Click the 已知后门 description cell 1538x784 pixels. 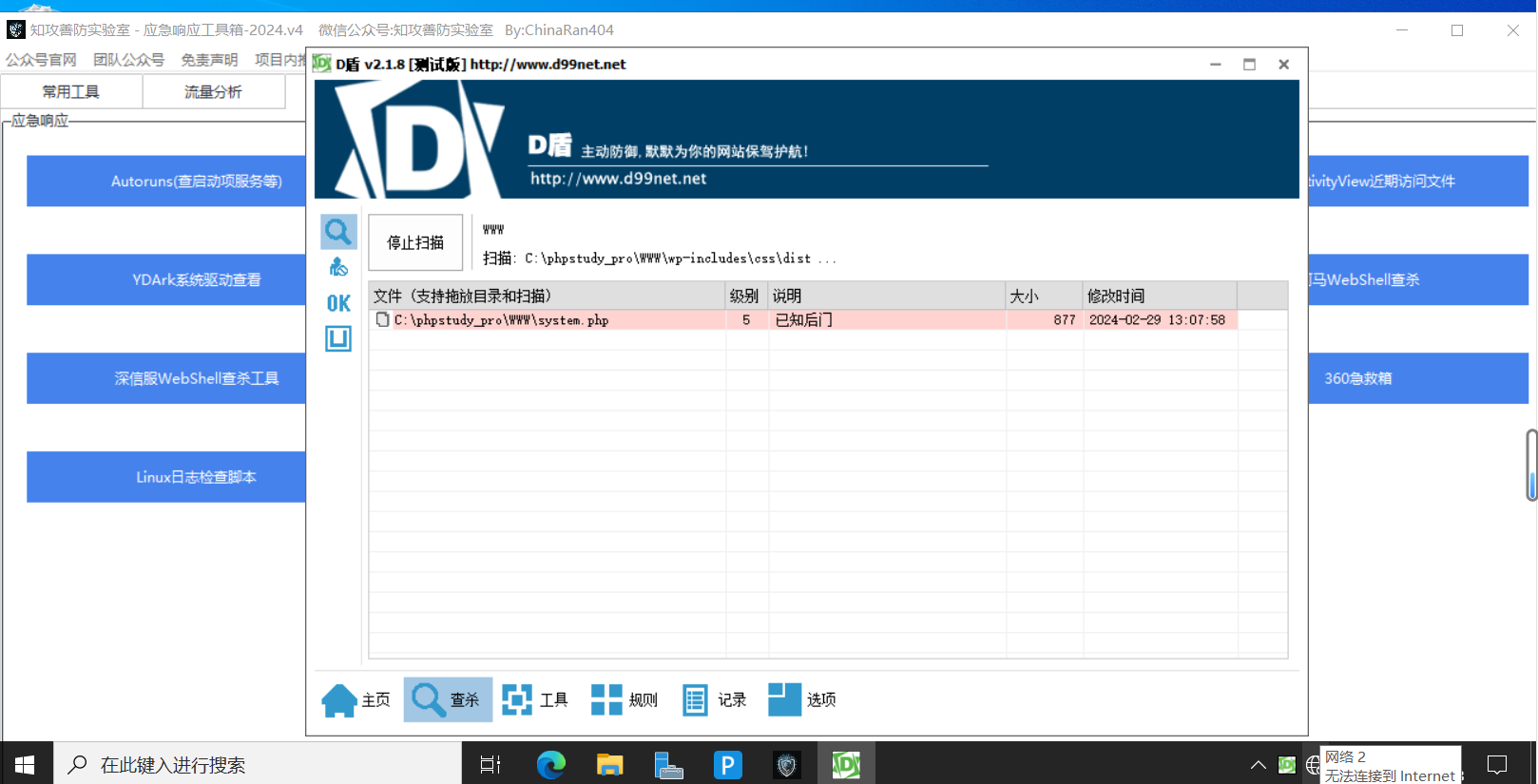pyautogui.click(x=887, y=320)
